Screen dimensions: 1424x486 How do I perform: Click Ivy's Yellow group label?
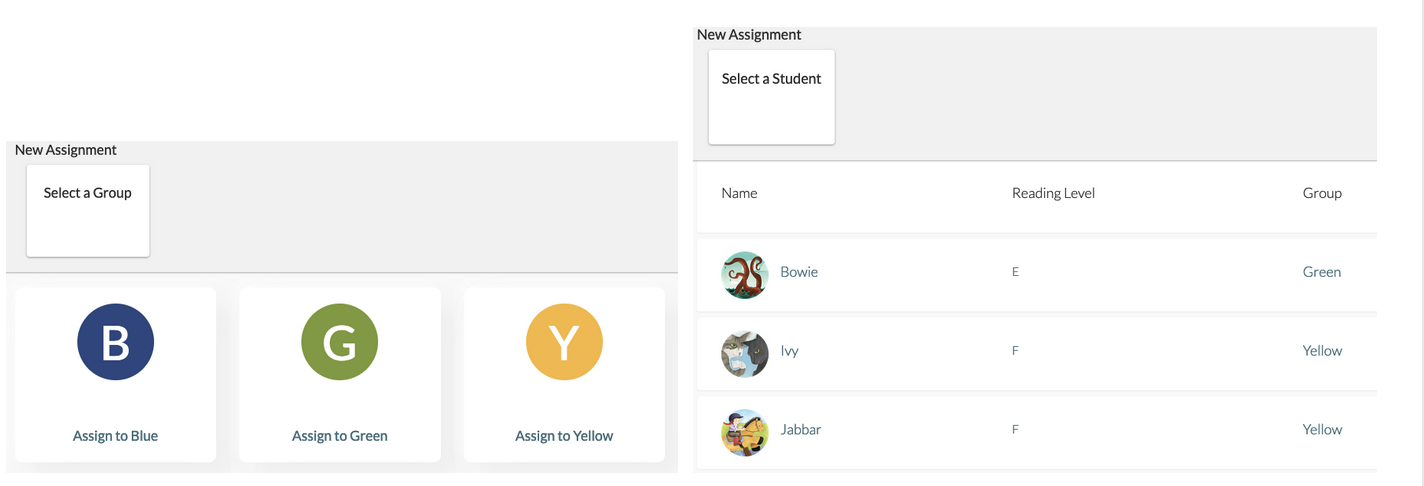click(x=1322, y=351)
